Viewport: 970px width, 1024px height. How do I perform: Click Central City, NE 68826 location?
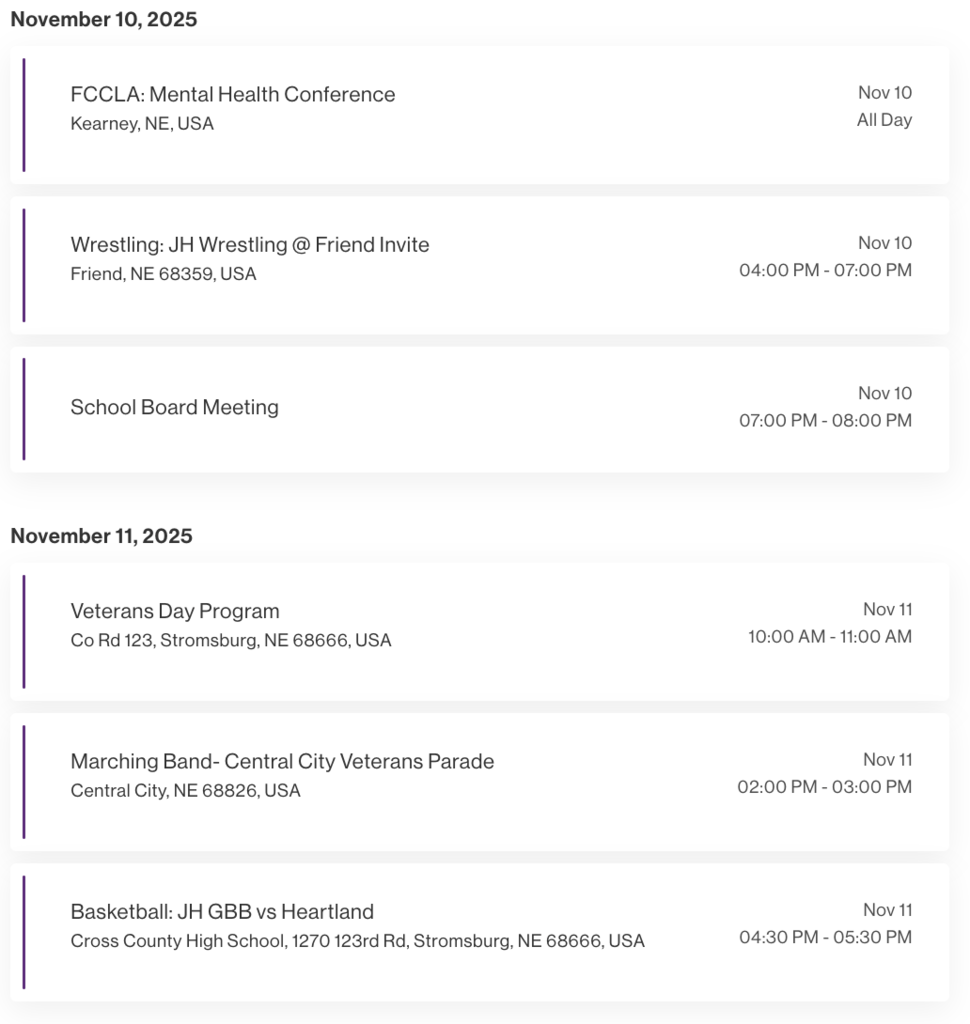point(185,791)
